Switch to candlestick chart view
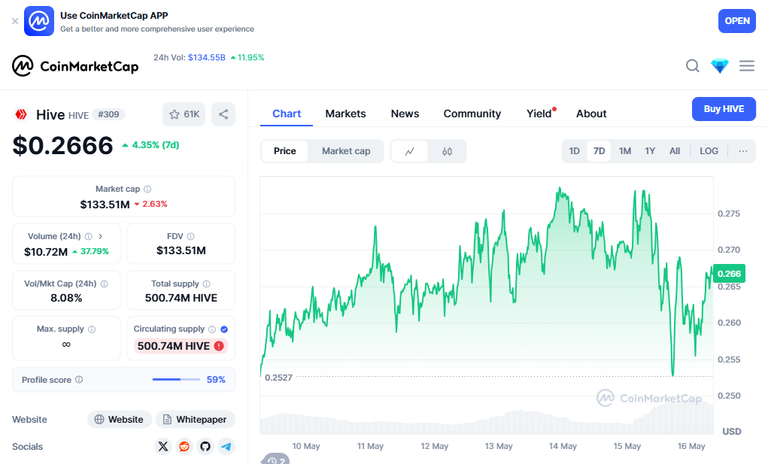 447,151
